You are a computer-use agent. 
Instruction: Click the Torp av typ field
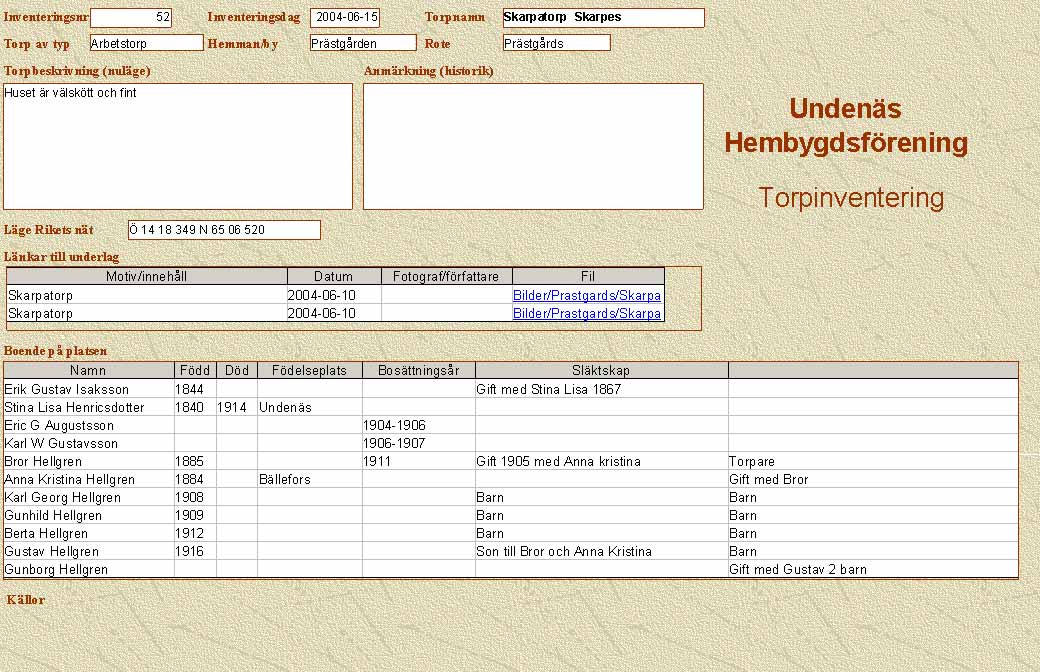tap(146, 43)
